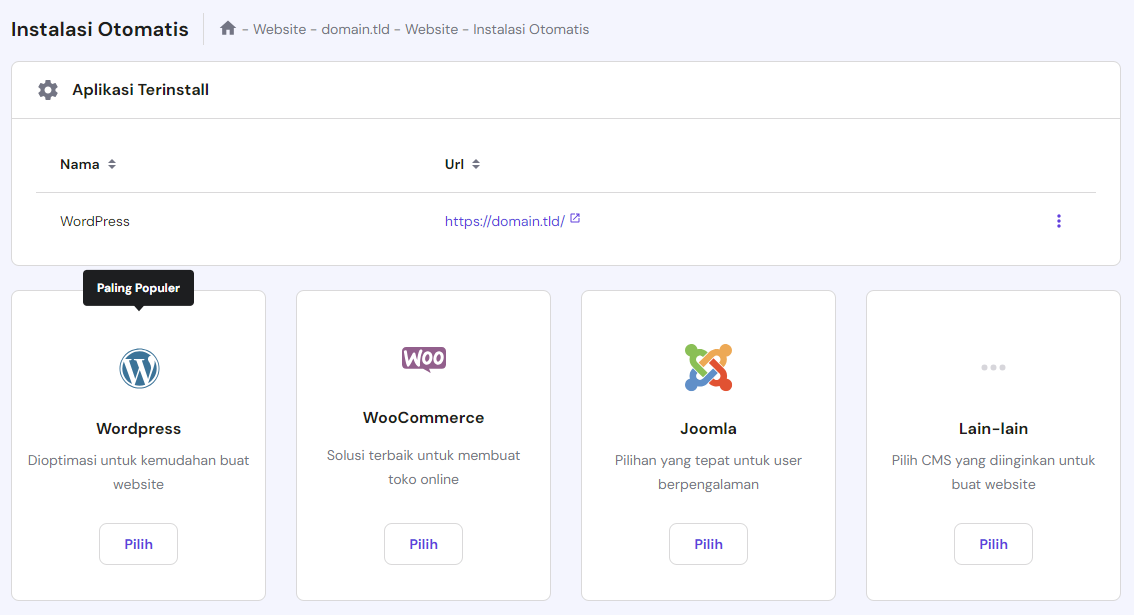Screen dimensions: 1134x615
Task: Select the WooCommerce logo icon
Action: click(423, 360)
